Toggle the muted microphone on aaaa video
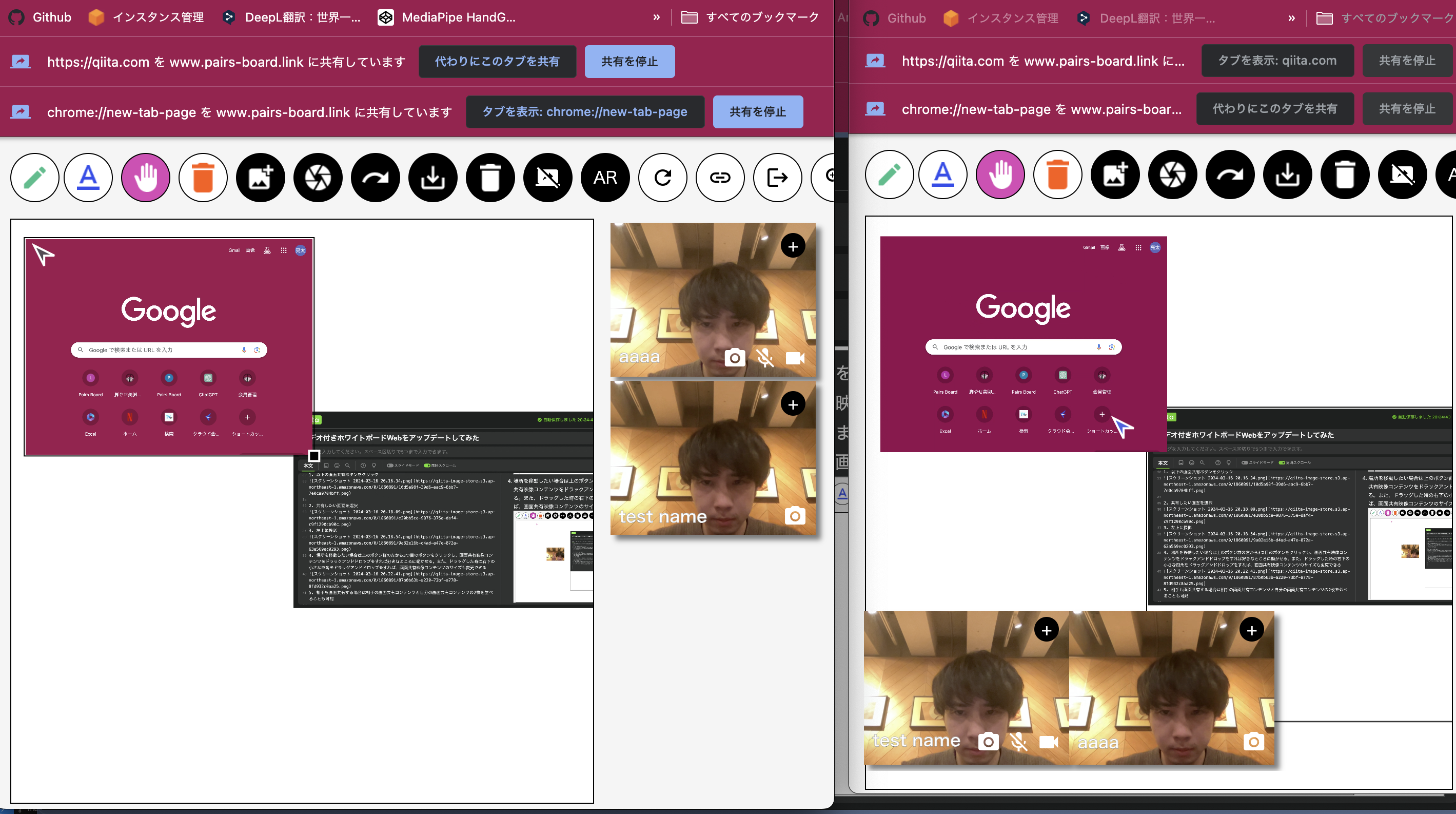1456x814 pixels. [x=765, y=358]
